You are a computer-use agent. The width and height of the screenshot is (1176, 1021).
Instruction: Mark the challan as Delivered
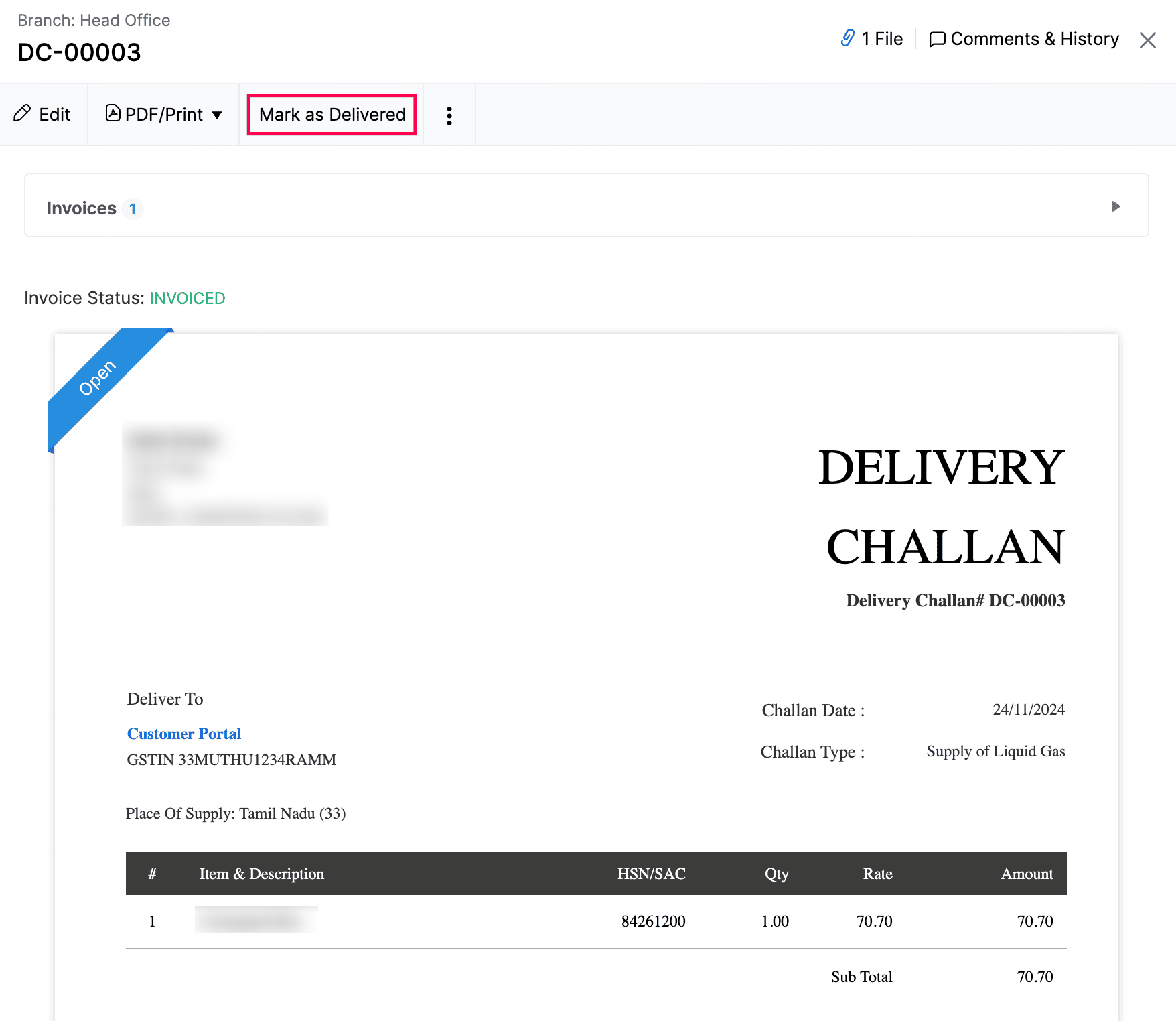coord(331,114)
